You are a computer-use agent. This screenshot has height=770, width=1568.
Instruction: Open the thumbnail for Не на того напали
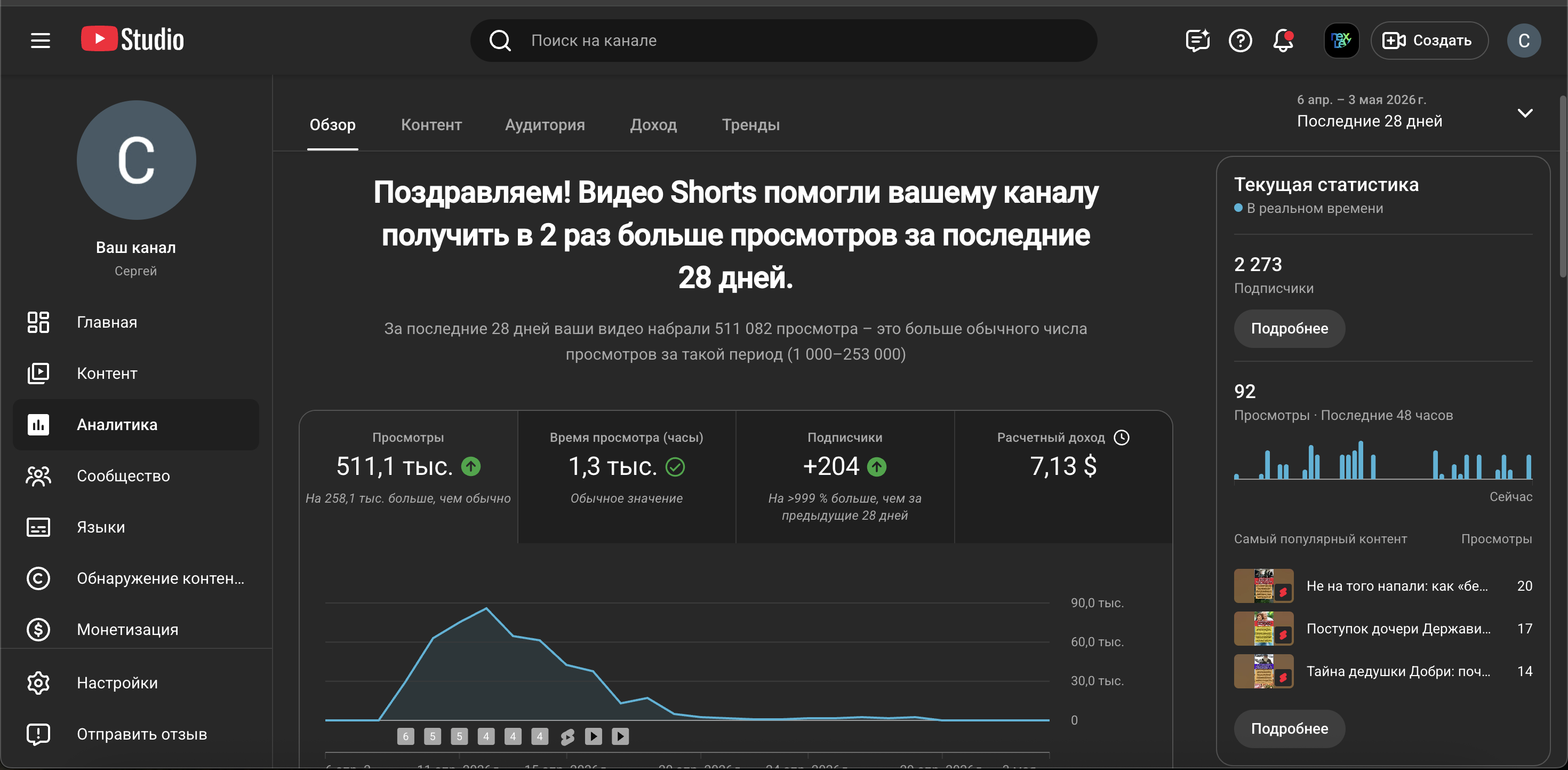pos(1263,585)
